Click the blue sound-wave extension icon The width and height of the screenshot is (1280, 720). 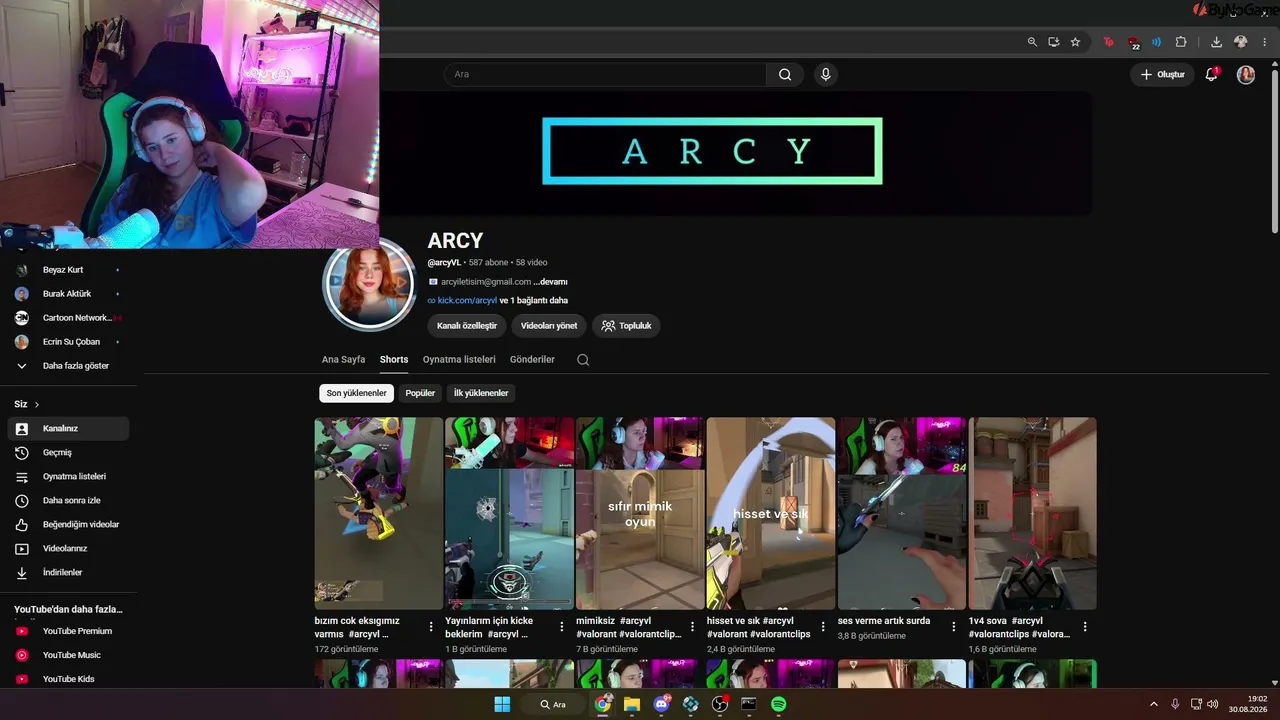coord(1157,42)
